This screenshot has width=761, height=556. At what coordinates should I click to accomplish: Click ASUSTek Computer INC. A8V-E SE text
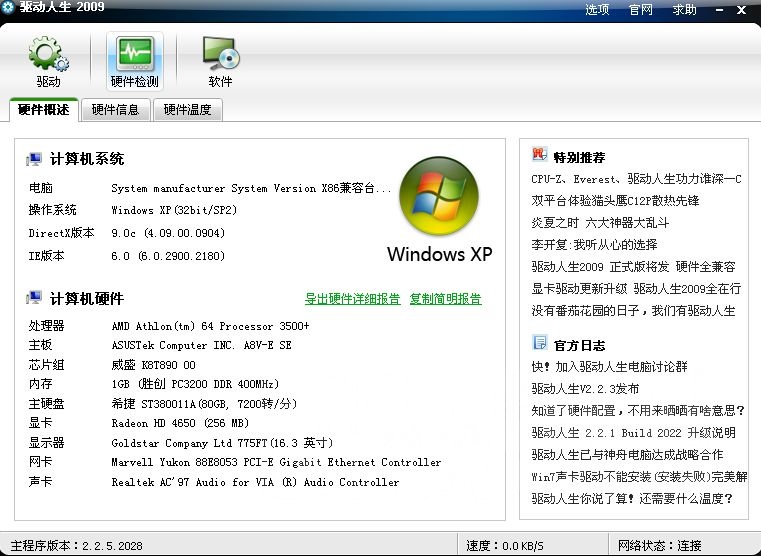pyautogui.click(x=201, y=345)
